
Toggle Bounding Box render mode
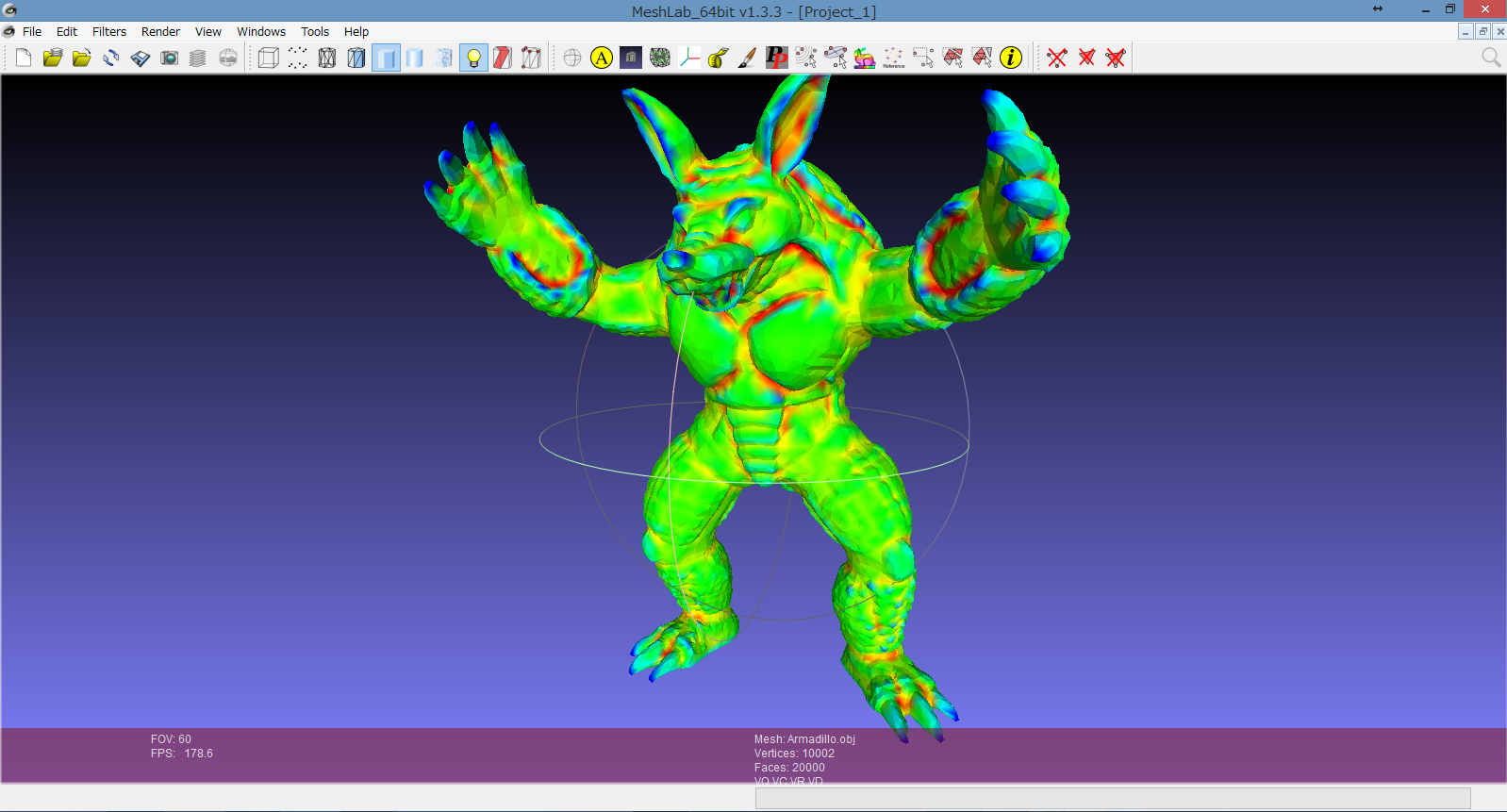point(269,58)
